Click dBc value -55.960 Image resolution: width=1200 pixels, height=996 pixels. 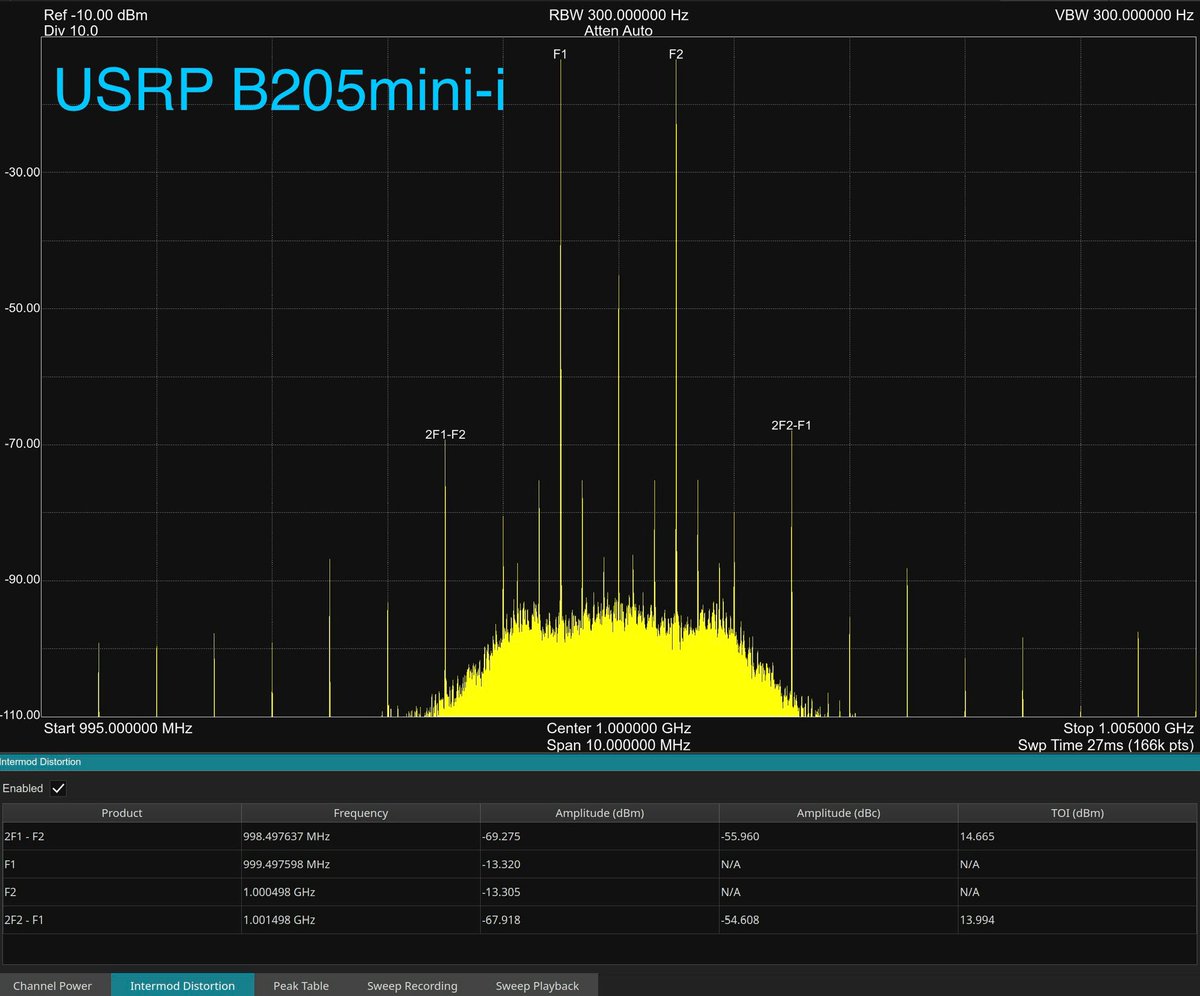pos(740,836)
